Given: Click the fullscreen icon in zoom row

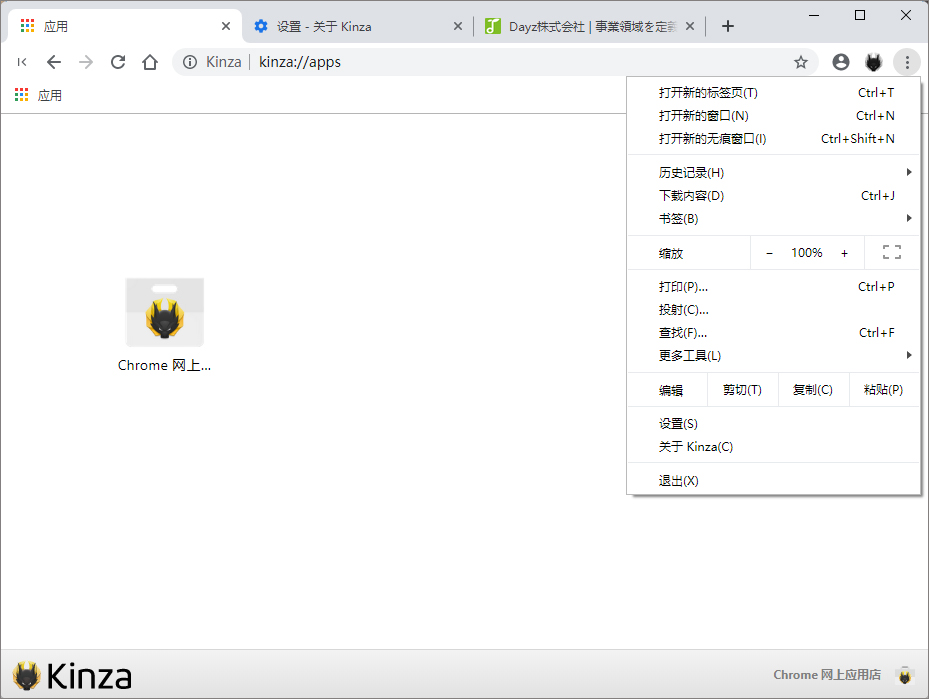Looking at the screenshot, I should [x=892, y=252].
